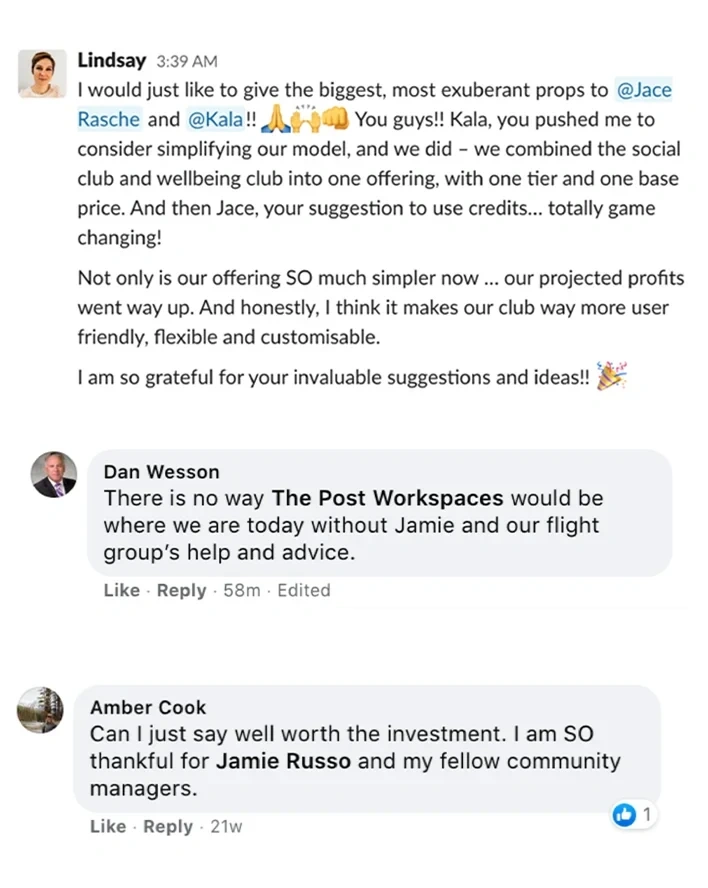Viewport: 708px width, 888px height.
Task: Open the @Kala mention link
Action: tap(215, 120)
